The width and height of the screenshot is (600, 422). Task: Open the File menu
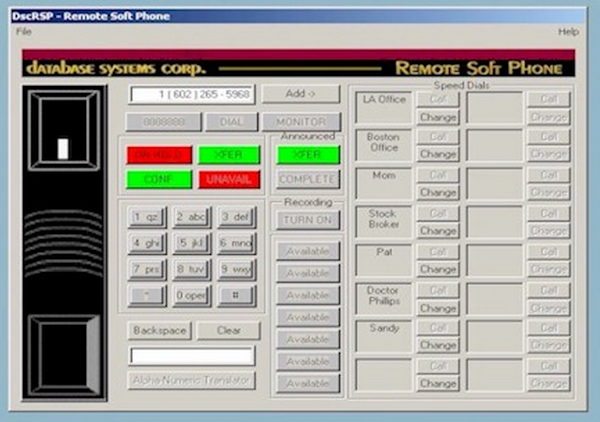pyautogui.click(x=24, y=32)
